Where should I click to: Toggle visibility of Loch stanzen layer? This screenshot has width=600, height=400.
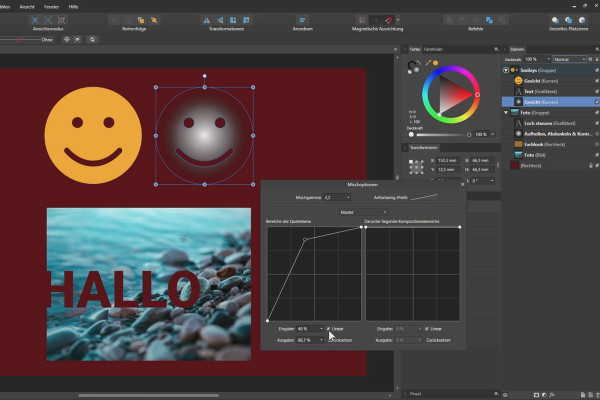click(x=597, y=123)
